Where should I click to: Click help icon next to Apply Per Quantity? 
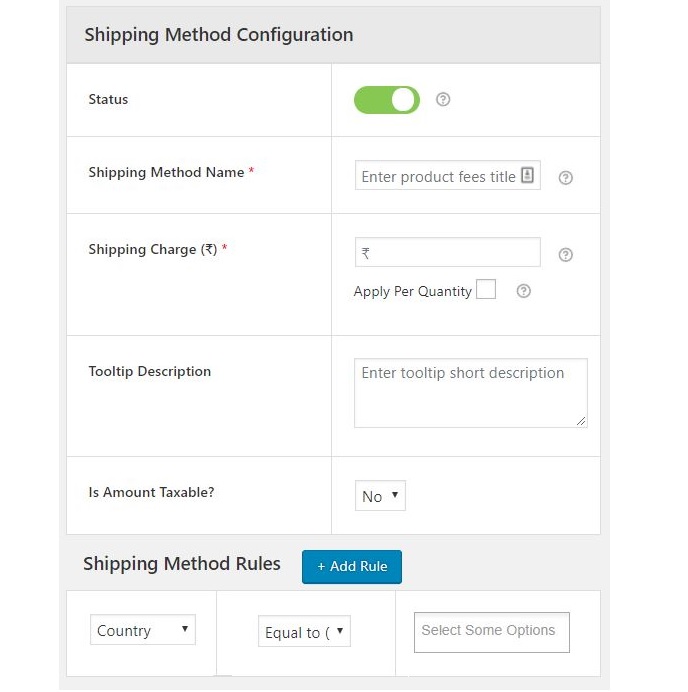click(x=523, y=291)
